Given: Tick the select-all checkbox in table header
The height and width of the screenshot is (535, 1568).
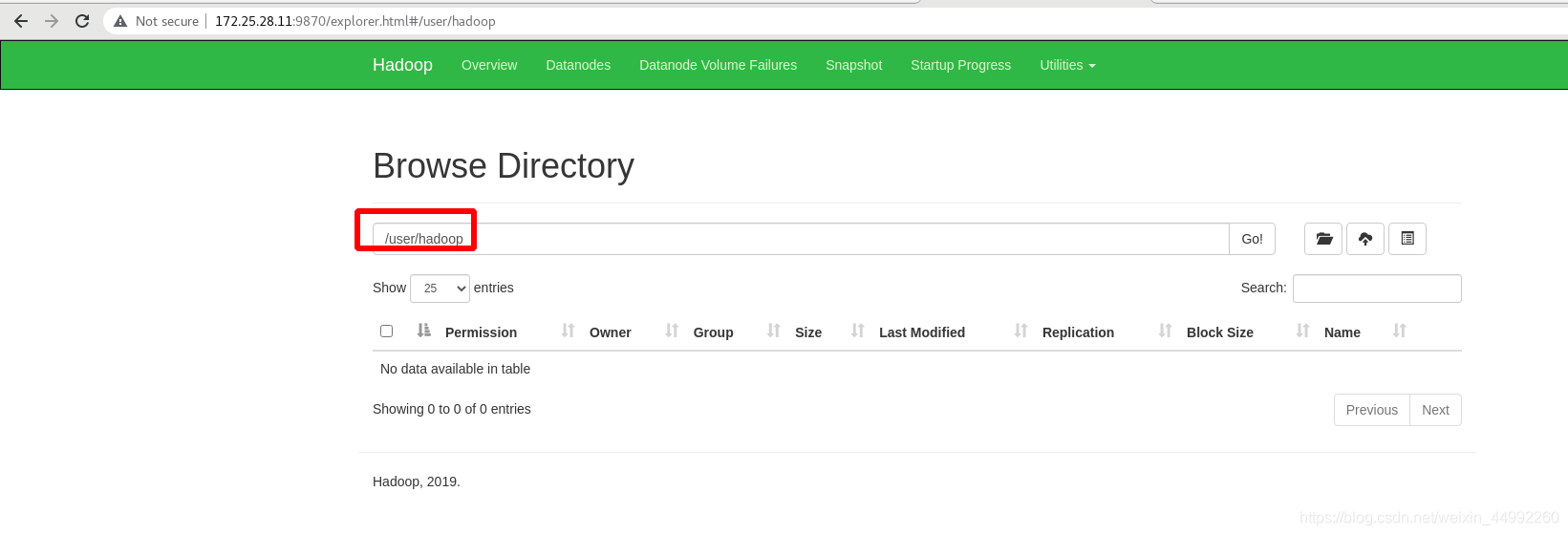Looking at the screenshot, I should [386, 331].
